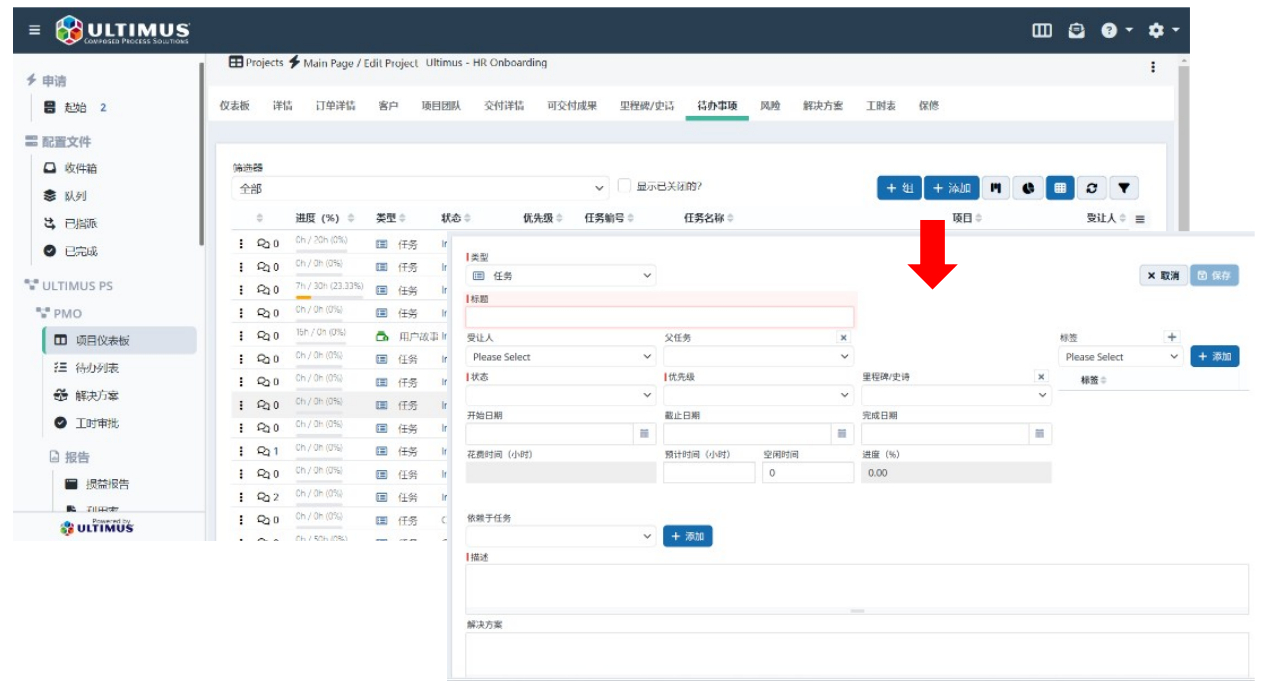1265x697 pixels.
Task: Clear the 里程碑/史诗 selection with X
Action: 1041,377
